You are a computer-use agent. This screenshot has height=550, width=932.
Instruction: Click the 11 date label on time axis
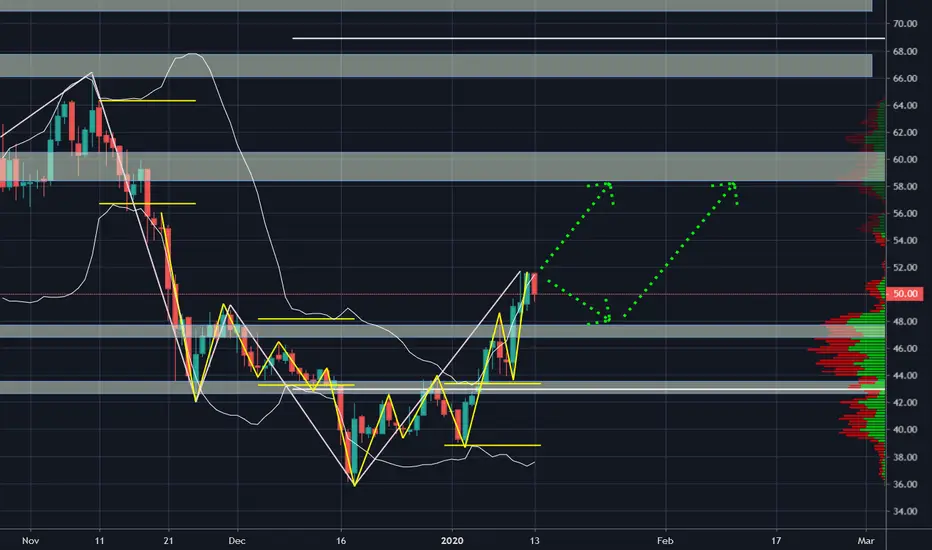(x=99, y=540)
